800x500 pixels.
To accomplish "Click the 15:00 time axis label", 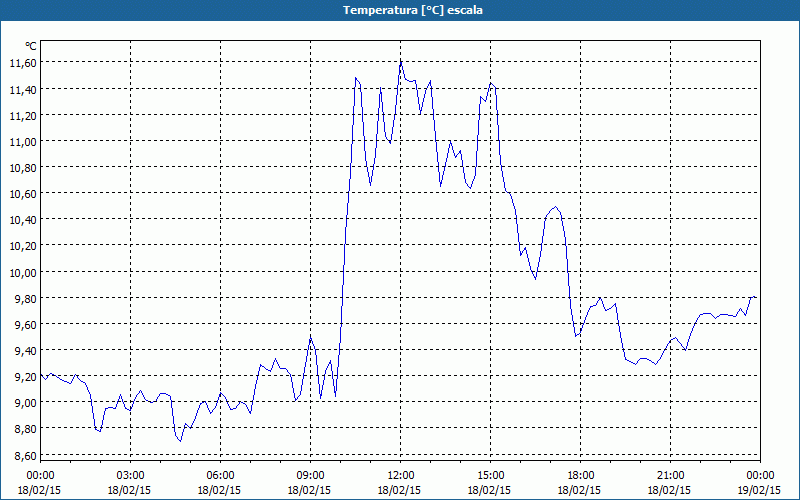I will click(490, 476).
